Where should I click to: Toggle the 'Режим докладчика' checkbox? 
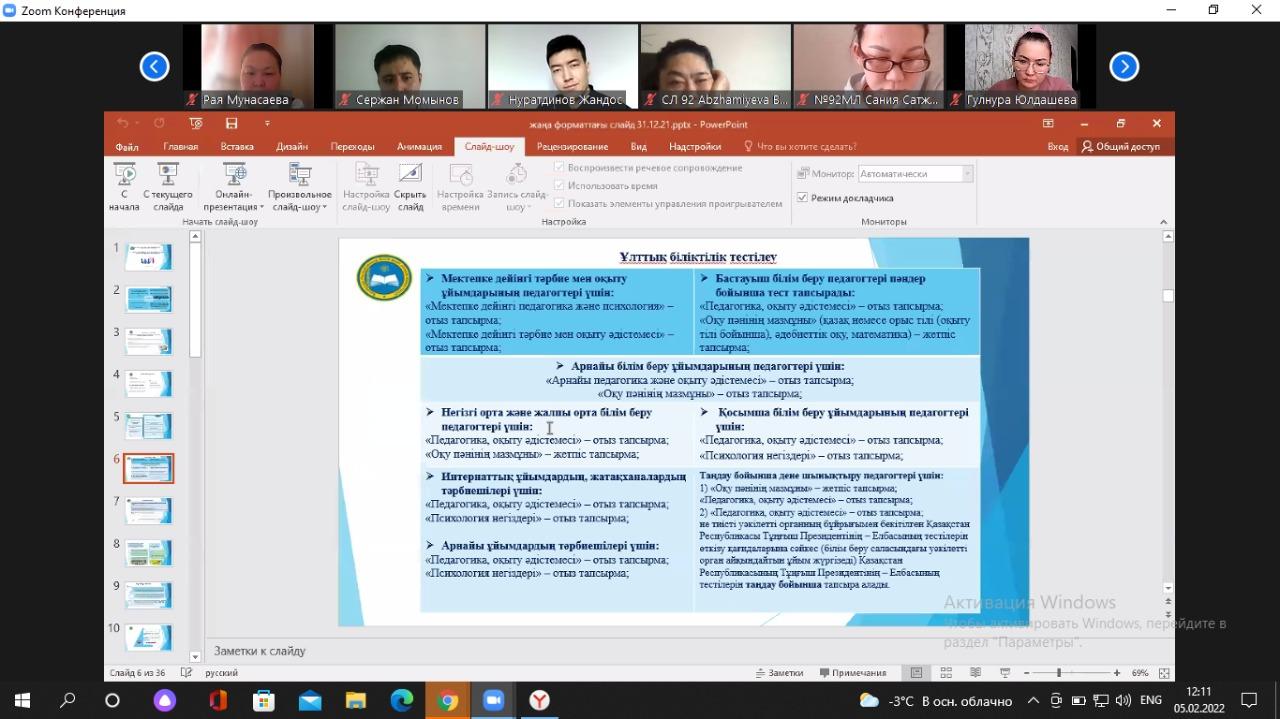point(802,198)
